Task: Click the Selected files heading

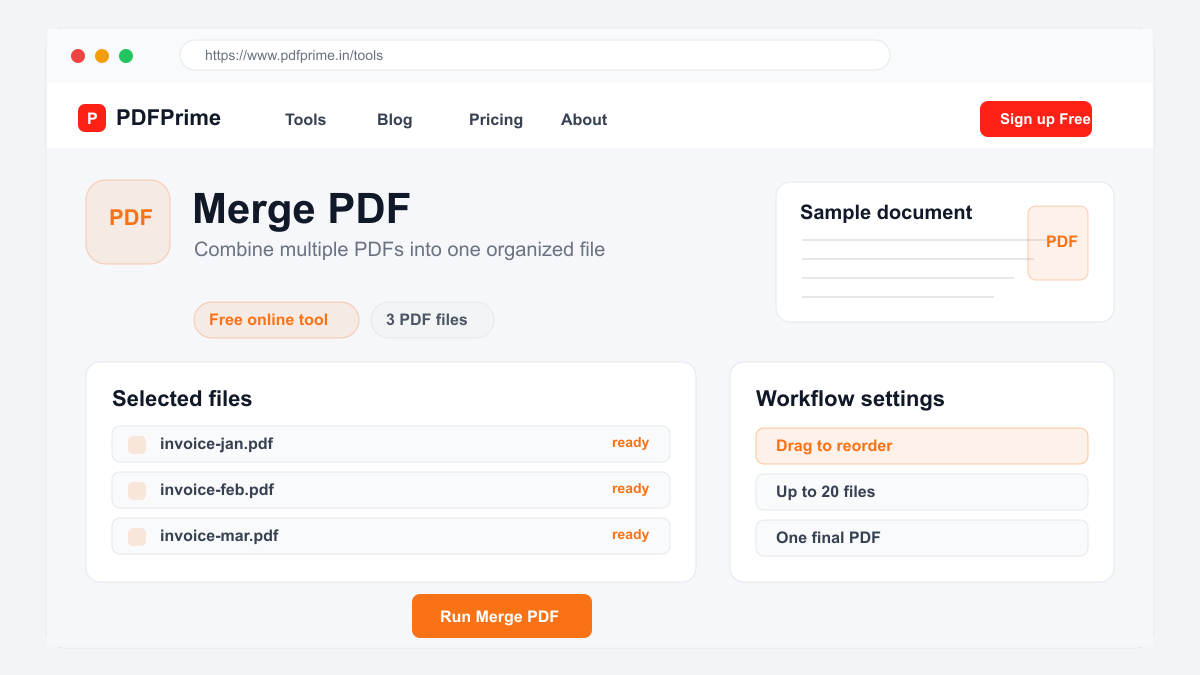Action: [182, 399]
